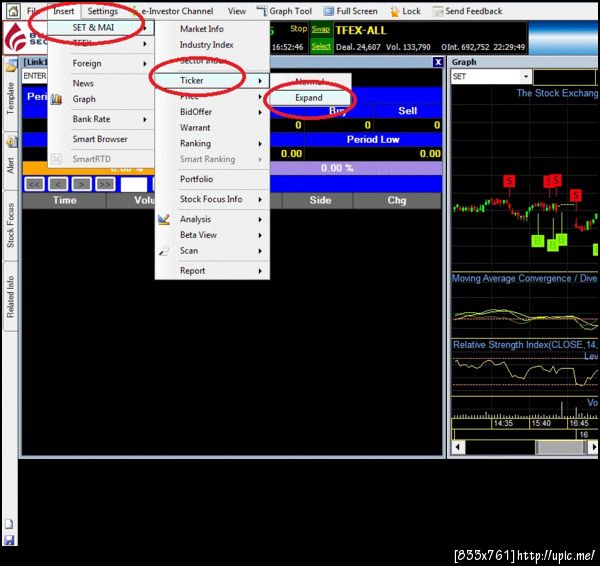600x566 pixels.
Task: Open the Ranking submenu
Action: pos(212,143)
